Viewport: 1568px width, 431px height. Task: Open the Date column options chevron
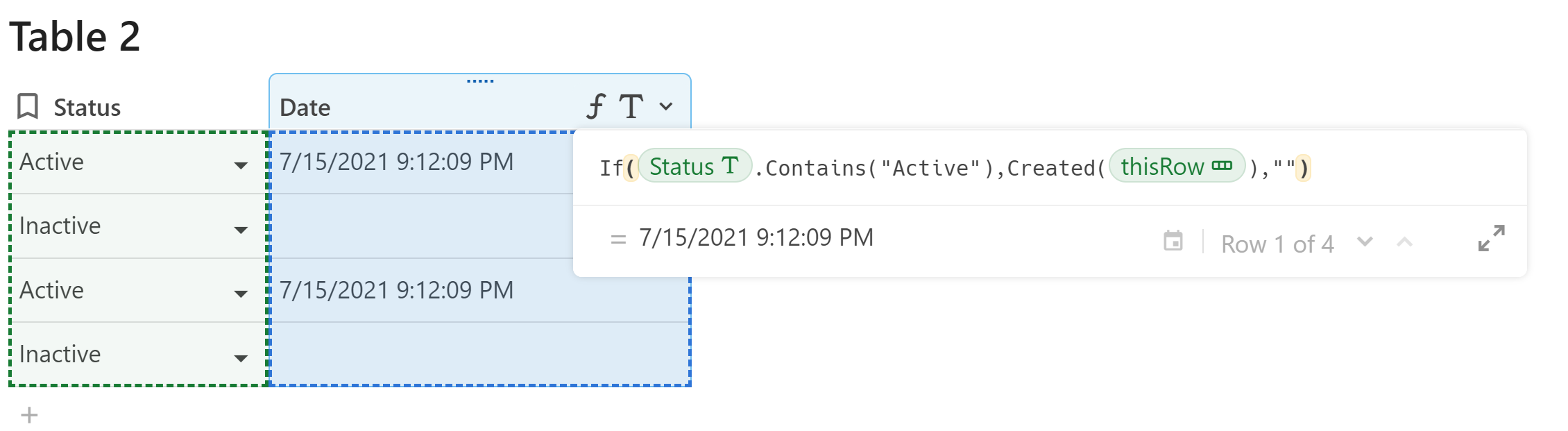coord(666,107)
